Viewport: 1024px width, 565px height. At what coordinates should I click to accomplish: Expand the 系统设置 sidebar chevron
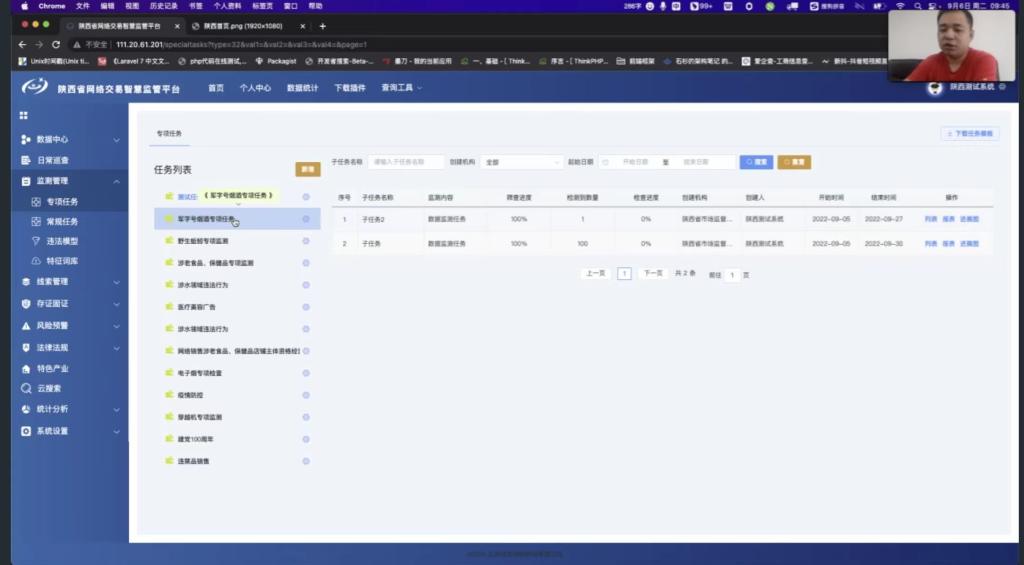point(116,431)
